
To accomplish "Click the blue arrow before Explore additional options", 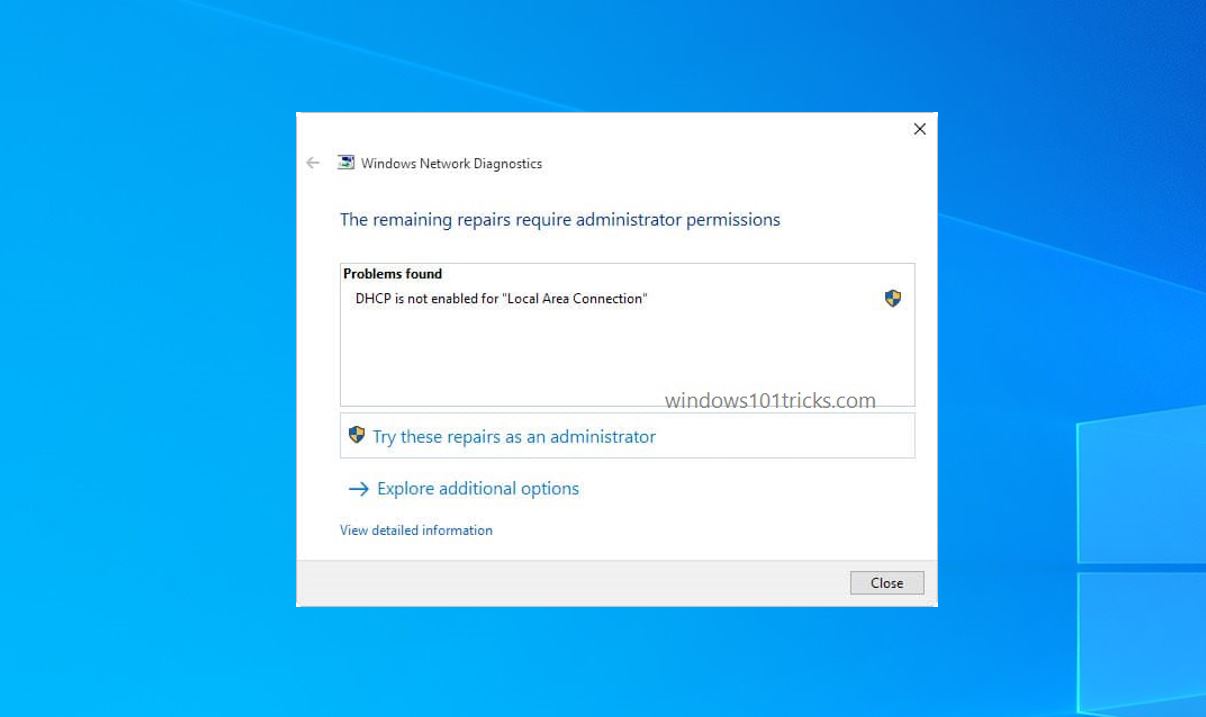I will click(357, 488).
